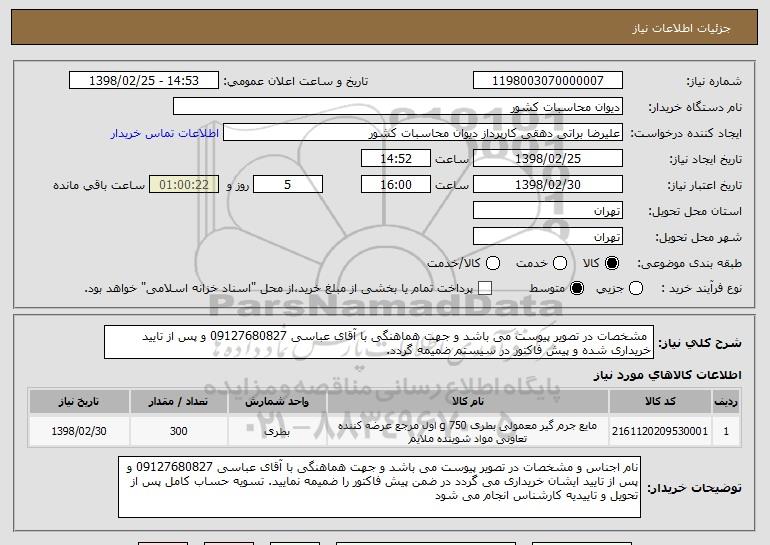
Task: Select the خدمت radio button
Action: 560,263
